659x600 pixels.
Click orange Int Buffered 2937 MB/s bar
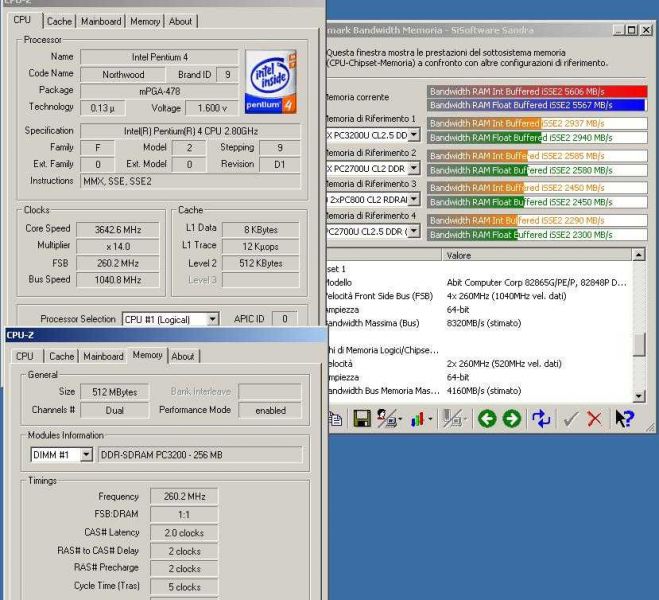point(537,124)
